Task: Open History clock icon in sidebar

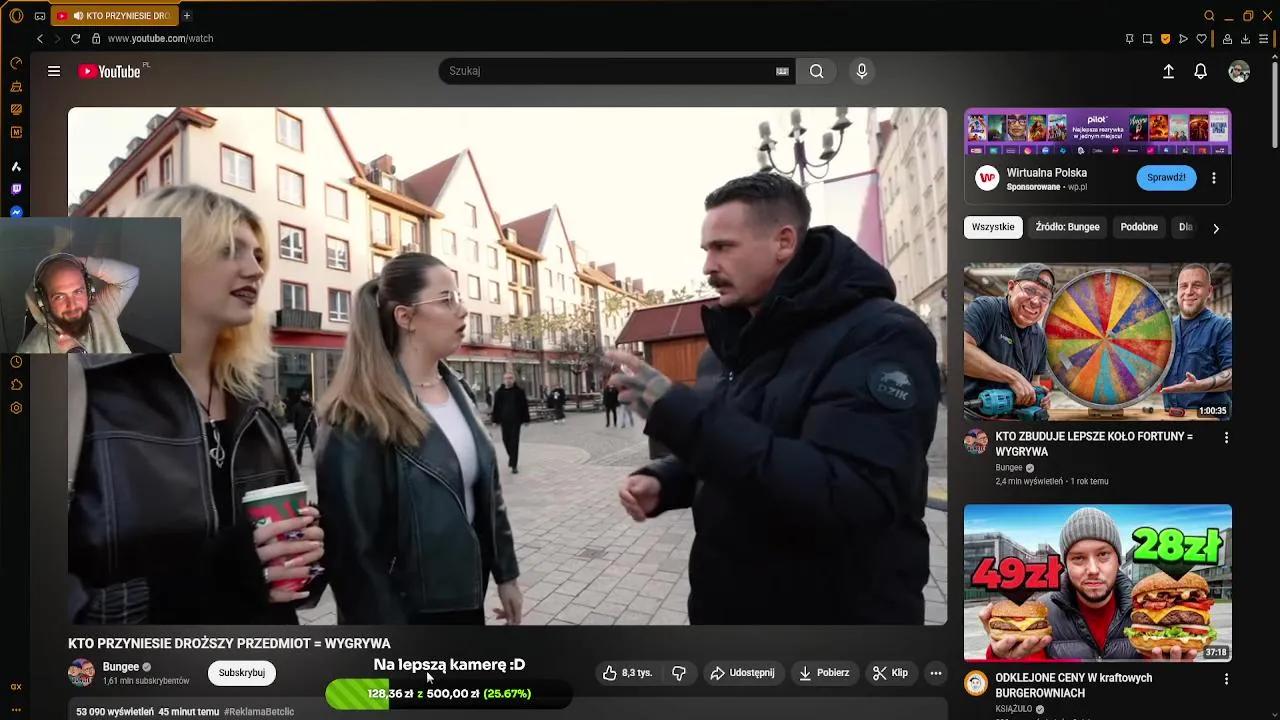Action: [16, 362]
